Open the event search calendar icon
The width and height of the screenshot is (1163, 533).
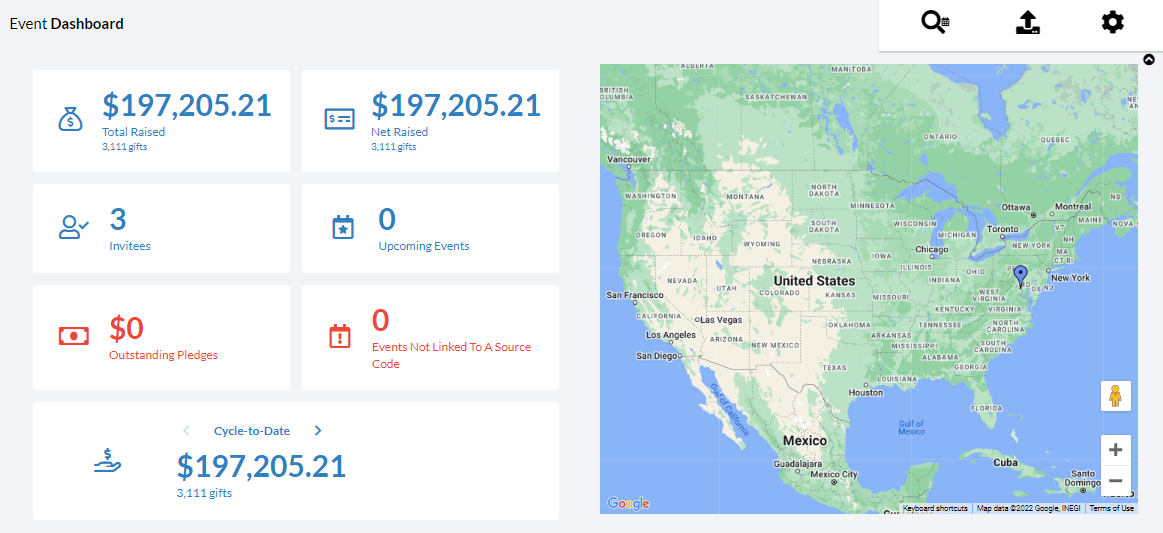coord(935,23)
